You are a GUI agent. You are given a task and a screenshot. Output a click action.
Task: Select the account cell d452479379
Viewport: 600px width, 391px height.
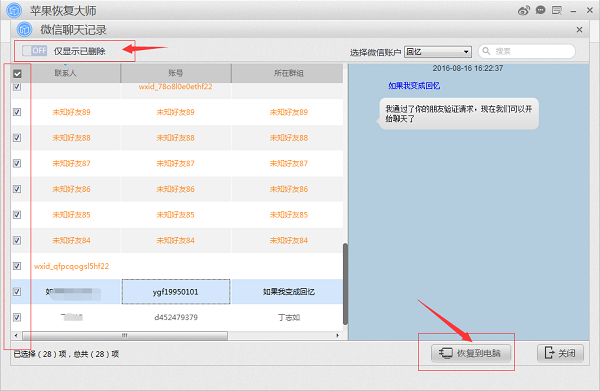pos(176,317)
